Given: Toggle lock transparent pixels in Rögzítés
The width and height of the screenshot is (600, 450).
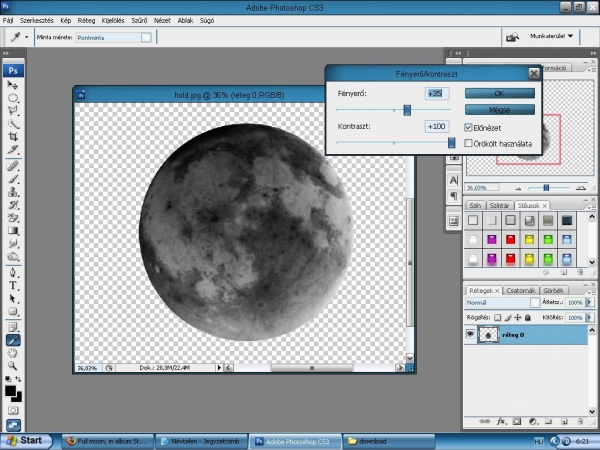Looking at the screenshot, I should pos(497,317).
